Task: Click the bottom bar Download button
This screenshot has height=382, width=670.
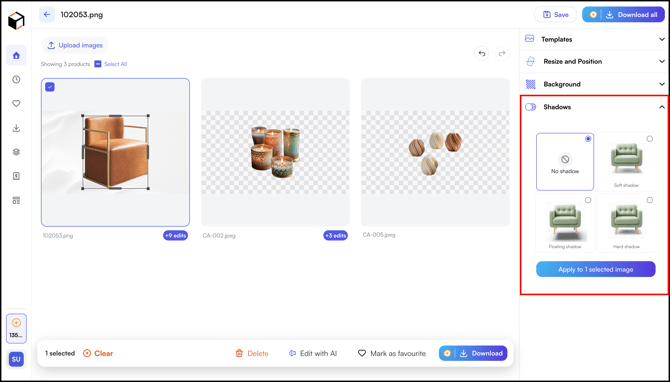Action: click(473, 353)
